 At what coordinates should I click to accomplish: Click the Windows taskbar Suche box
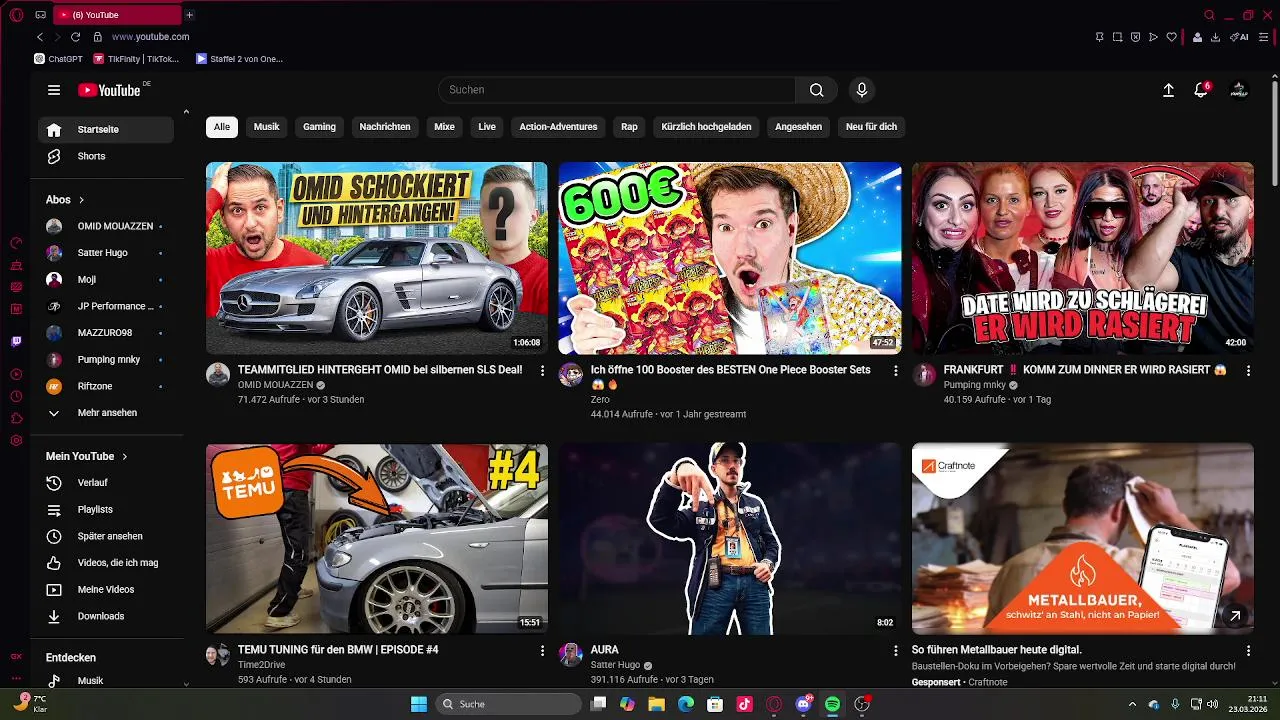[x=510, y=704]
